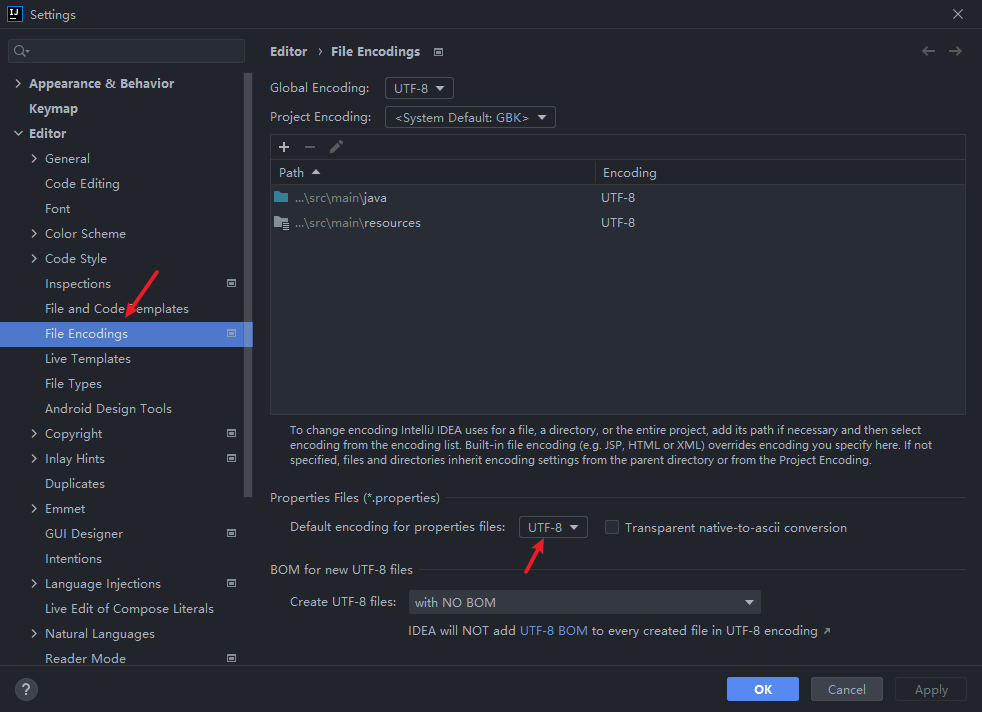Click UTF-8 encoding cell for resources path
Viewport: 982px width, 712px height.
point(618,223)
